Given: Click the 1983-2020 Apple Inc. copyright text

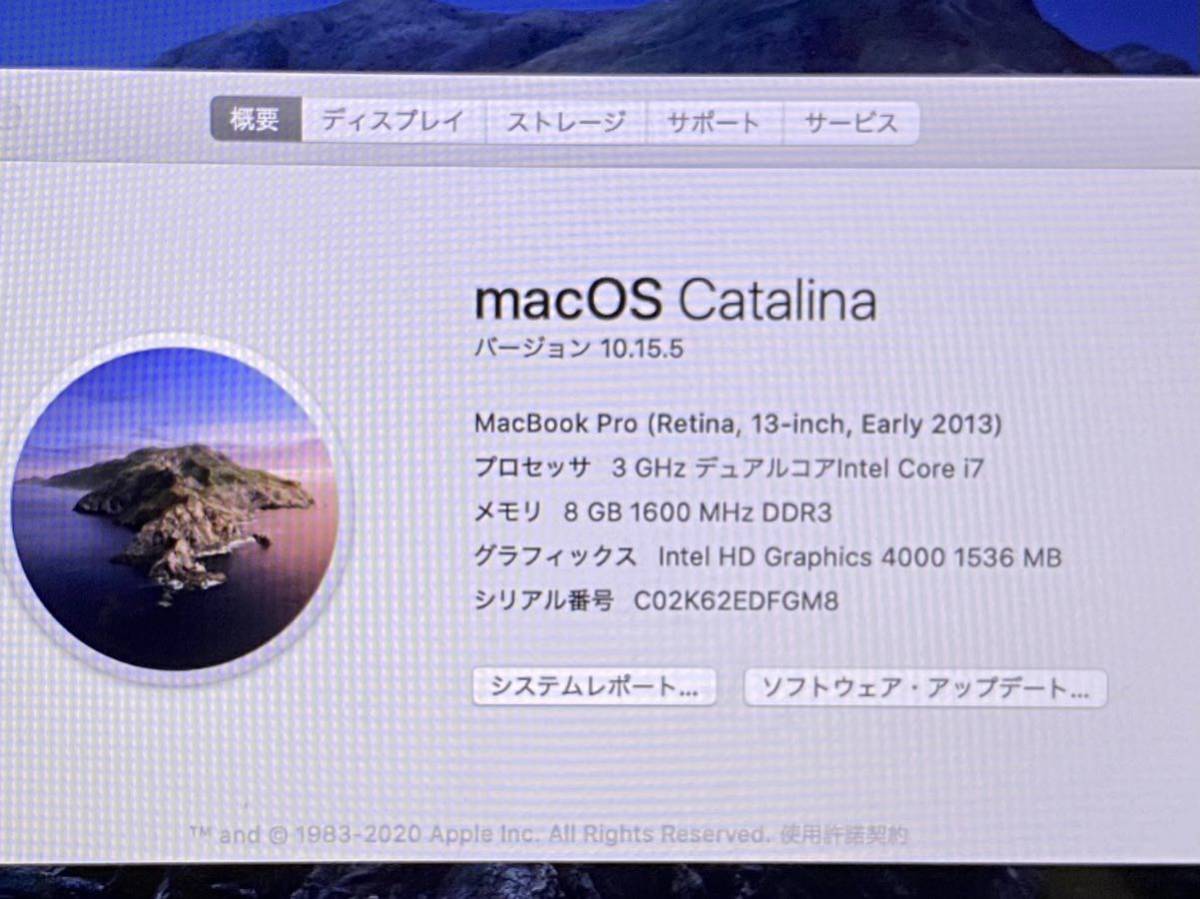Looking at the screenshot, I should tap(480, 834).
